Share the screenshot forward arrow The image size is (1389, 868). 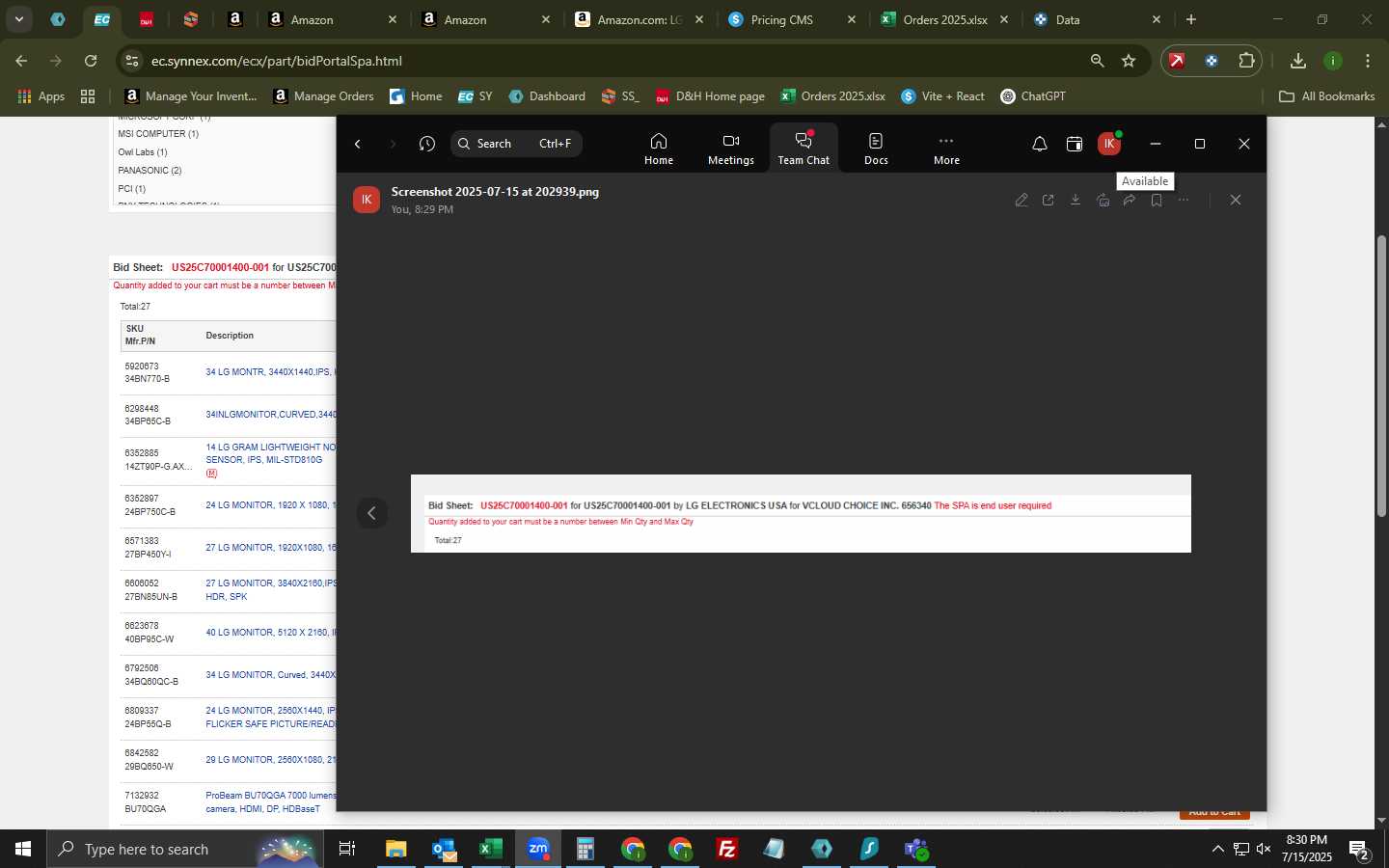pyautogui.click(x=1130, y=200)
